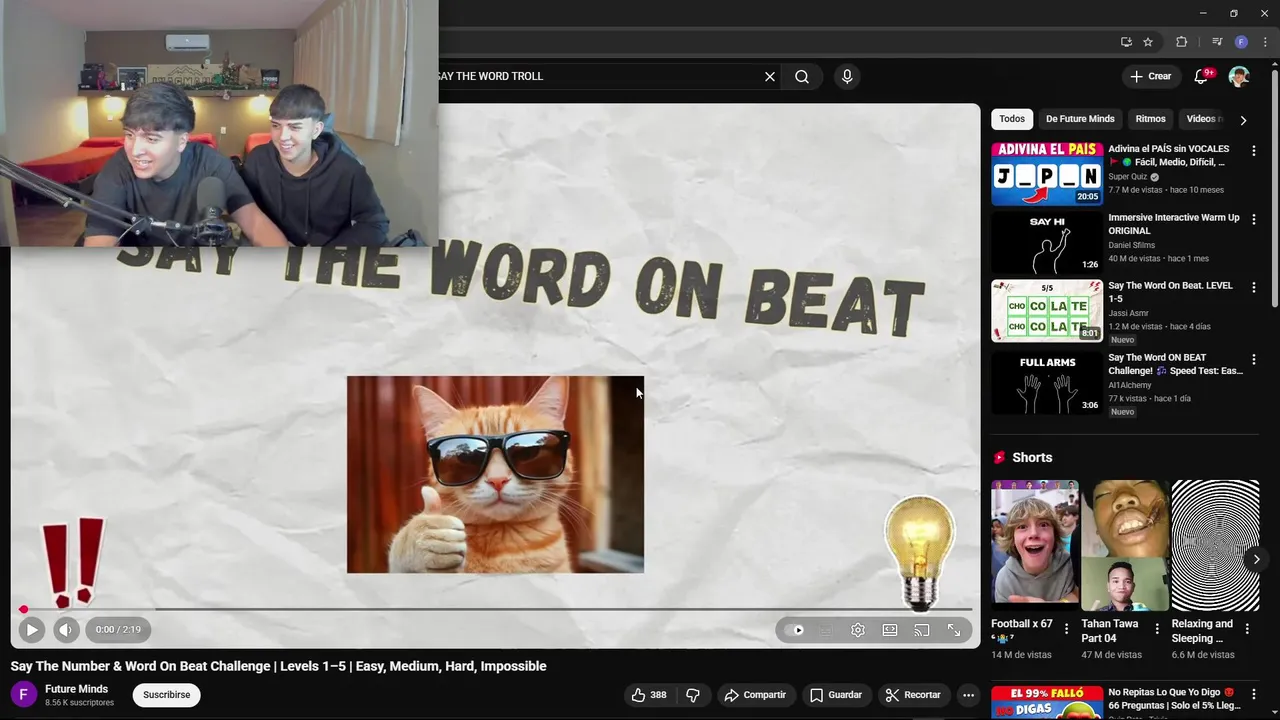Select the De Future Minds chip
1280x720 pixels.
pyautogui.click(x=1080, y=119)
